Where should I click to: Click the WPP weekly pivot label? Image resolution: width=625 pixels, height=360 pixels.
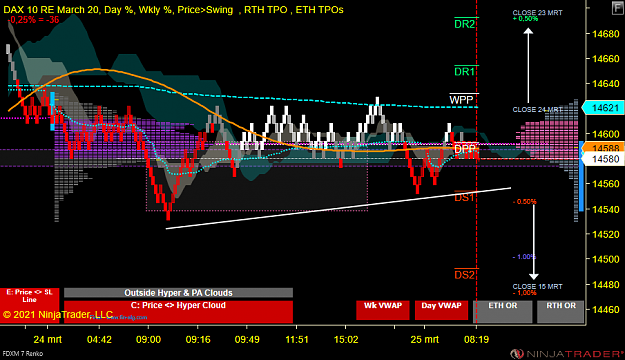click(x=462, y=100)
